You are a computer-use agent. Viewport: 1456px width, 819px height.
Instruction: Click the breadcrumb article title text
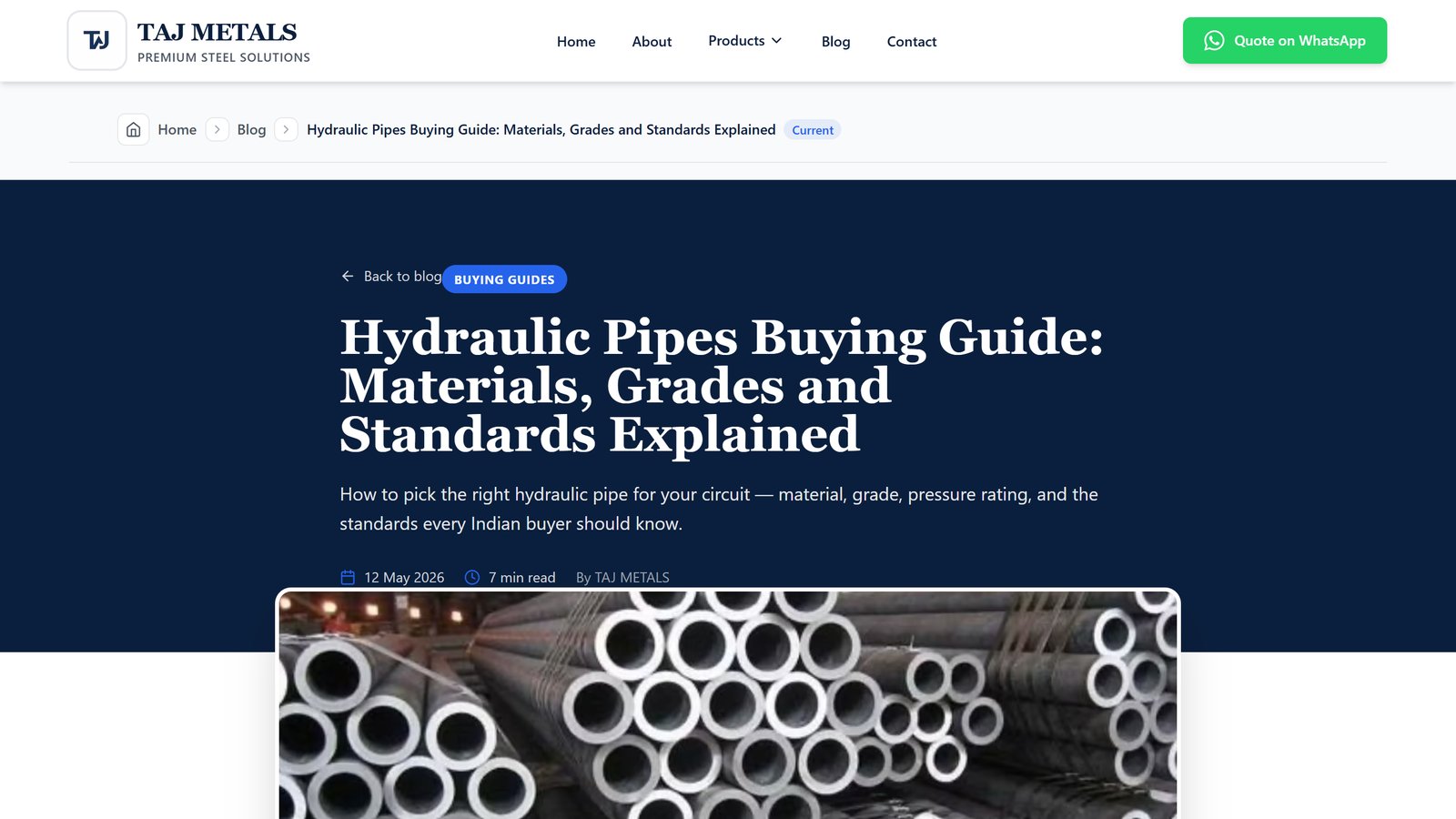[x=541, y=129]
